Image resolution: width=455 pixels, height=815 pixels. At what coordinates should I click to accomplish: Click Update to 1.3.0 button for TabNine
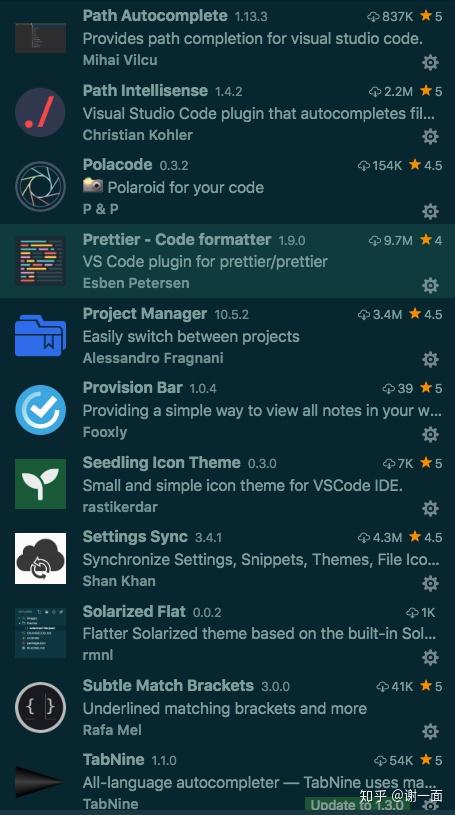click(357, 805)
